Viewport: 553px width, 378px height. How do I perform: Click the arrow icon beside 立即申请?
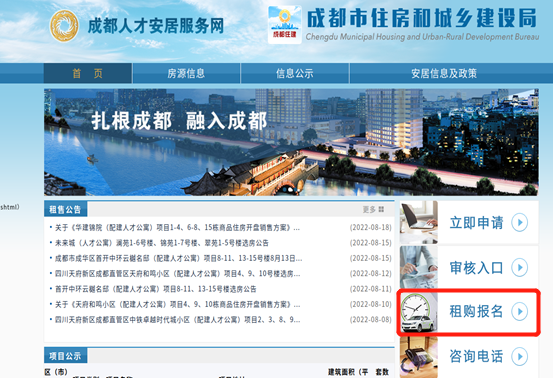pos(519,222)
